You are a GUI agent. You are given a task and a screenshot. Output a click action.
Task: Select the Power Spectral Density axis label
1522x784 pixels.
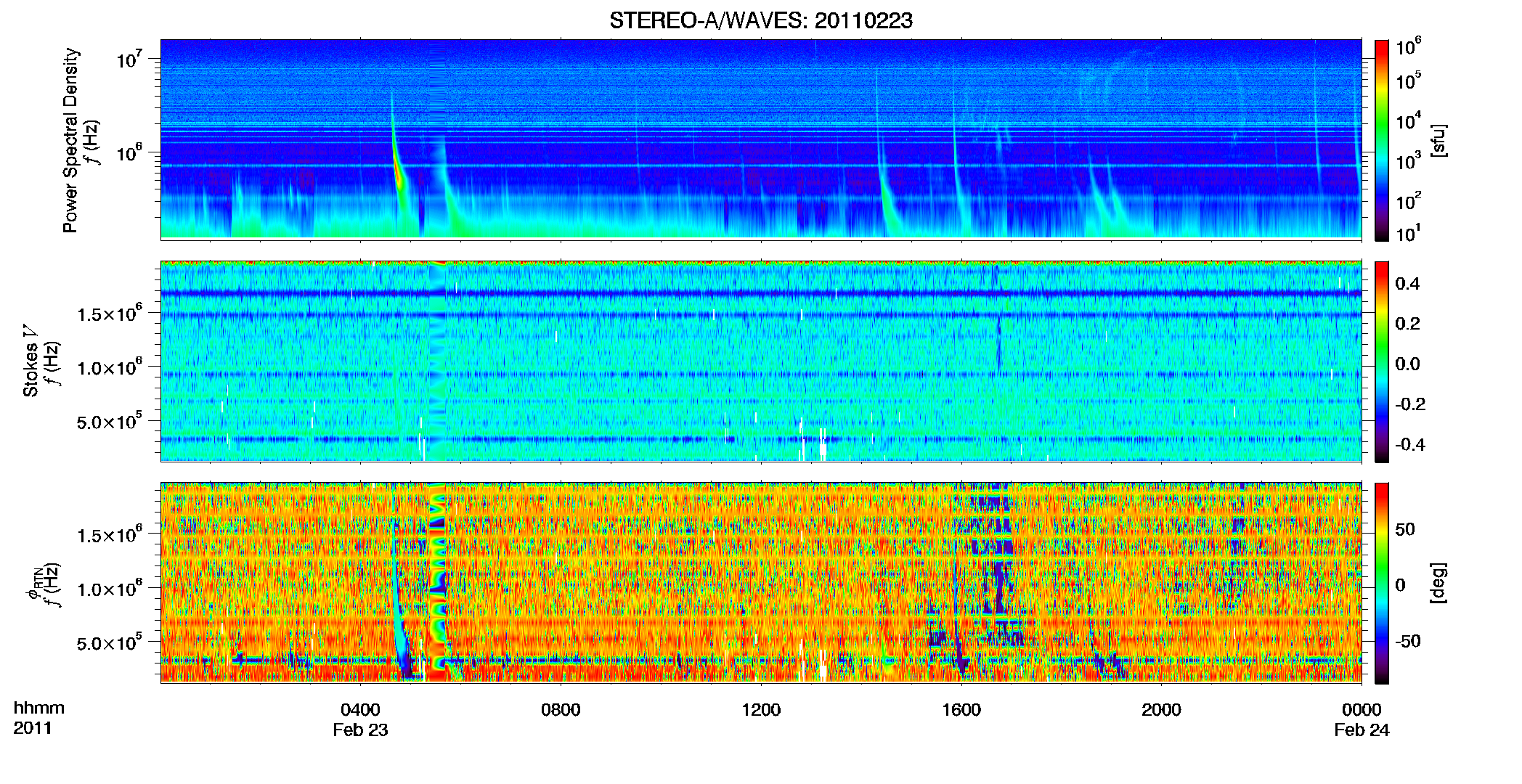point(70,140)
